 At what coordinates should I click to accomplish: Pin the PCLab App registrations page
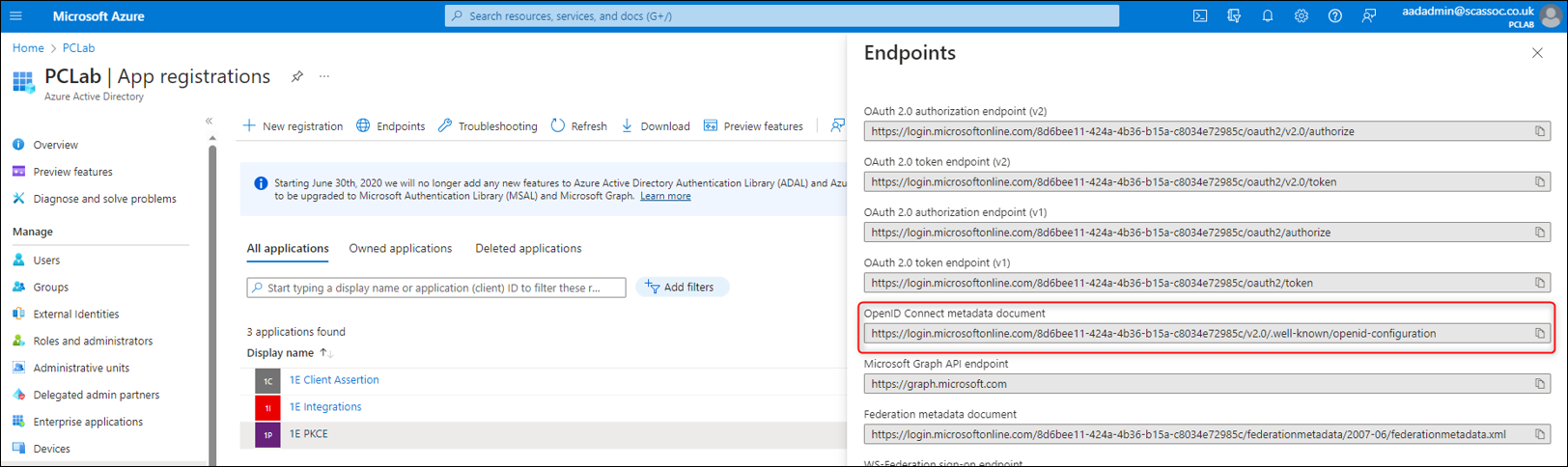[x=297, y=76]
